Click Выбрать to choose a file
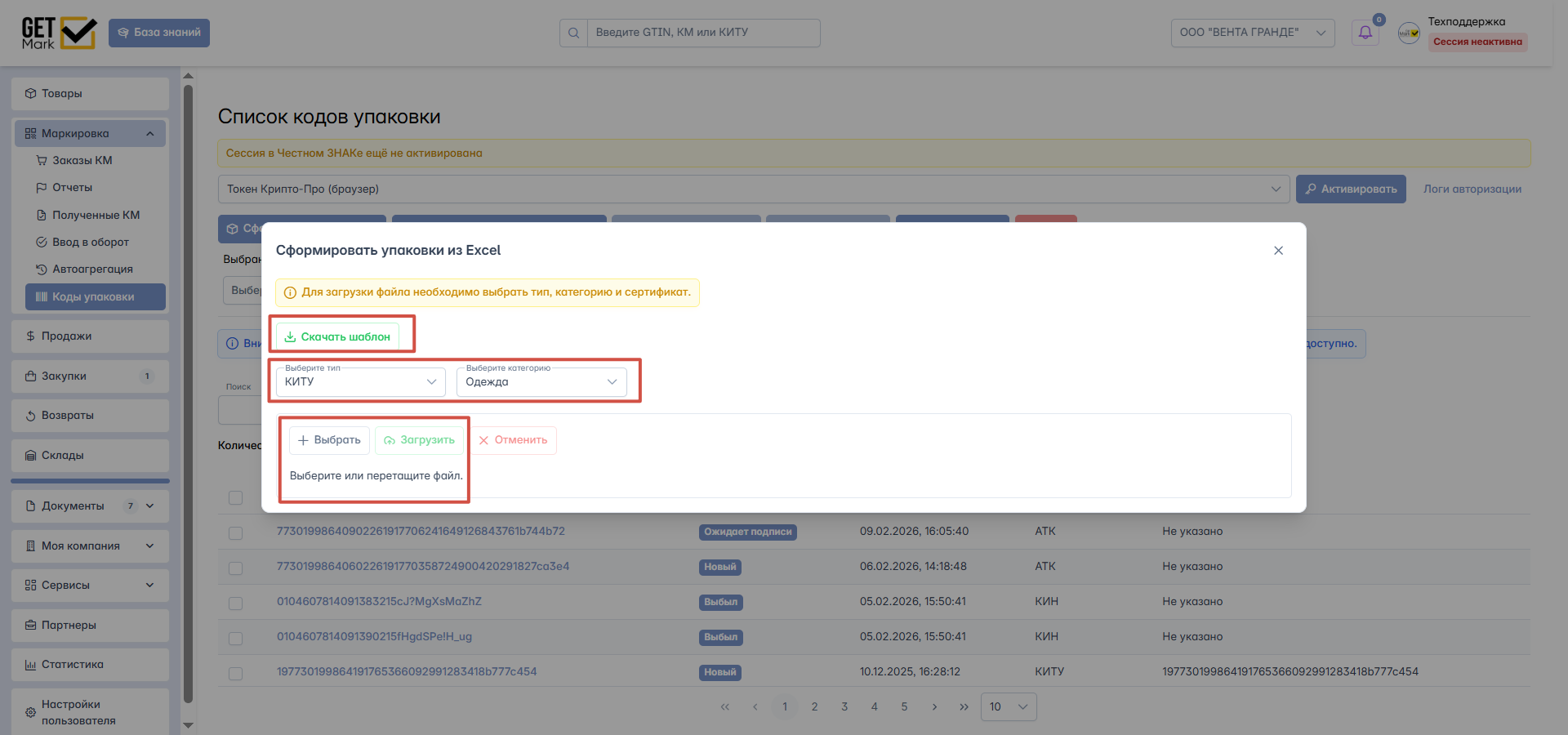 point(329,440)
